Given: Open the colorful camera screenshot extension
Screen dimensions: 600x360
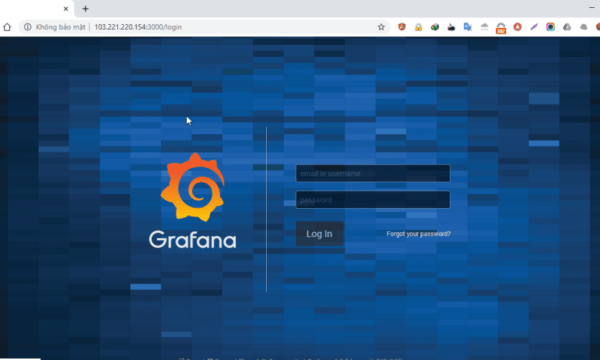Looking at the screenshot, I should pyautogui.click(x=550, y=27).
